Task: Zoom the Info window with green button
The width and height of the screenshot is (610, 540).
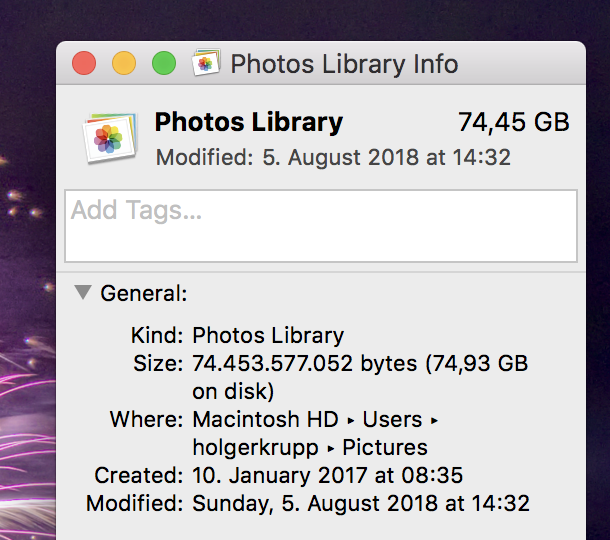Action: tap(164, 63)
